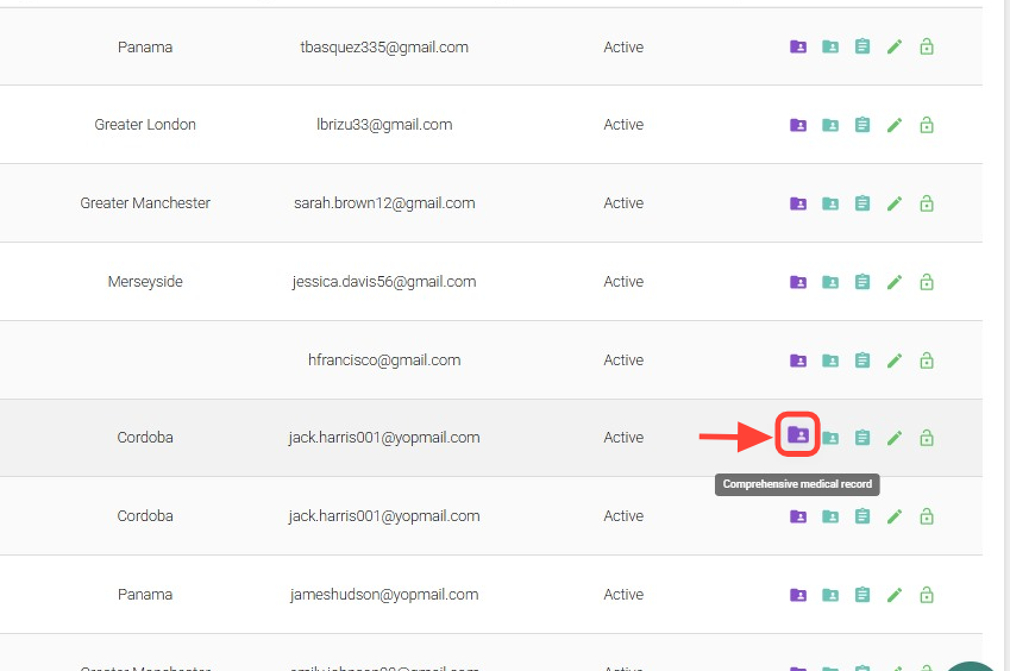
Task: Click the edit pencil for hfrancisco@gmail.com
Action: [x=895, y=360]
